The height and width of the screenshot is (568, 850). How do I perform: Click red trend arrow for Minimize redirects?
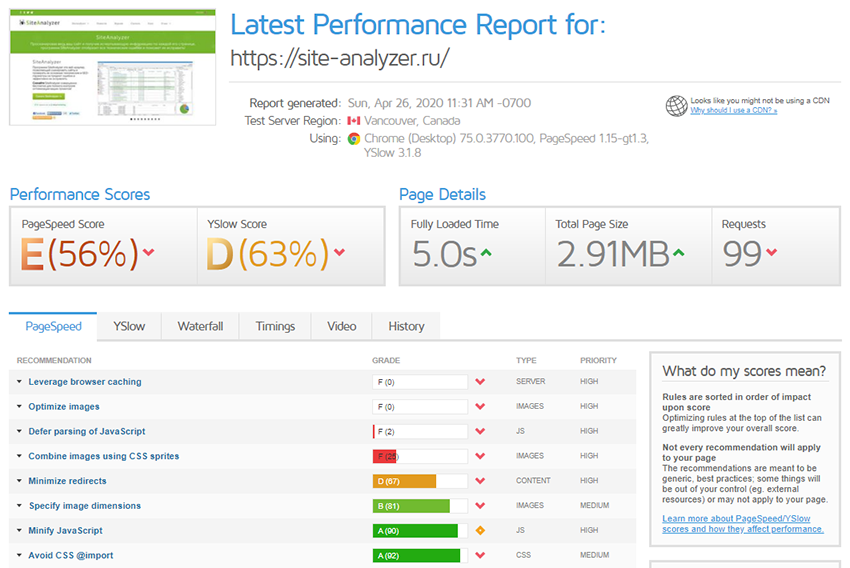click(x=480, y=481)
